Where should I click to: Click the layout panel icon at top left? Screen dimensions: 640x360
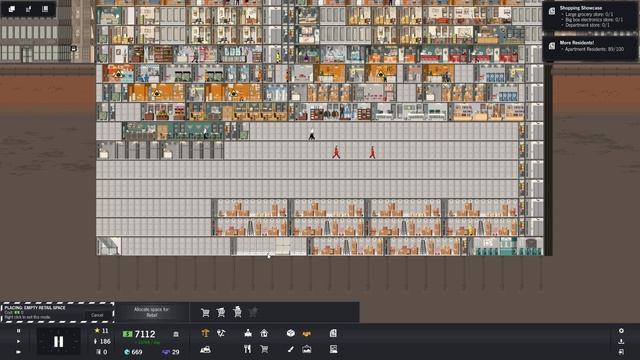pos(45,9)
